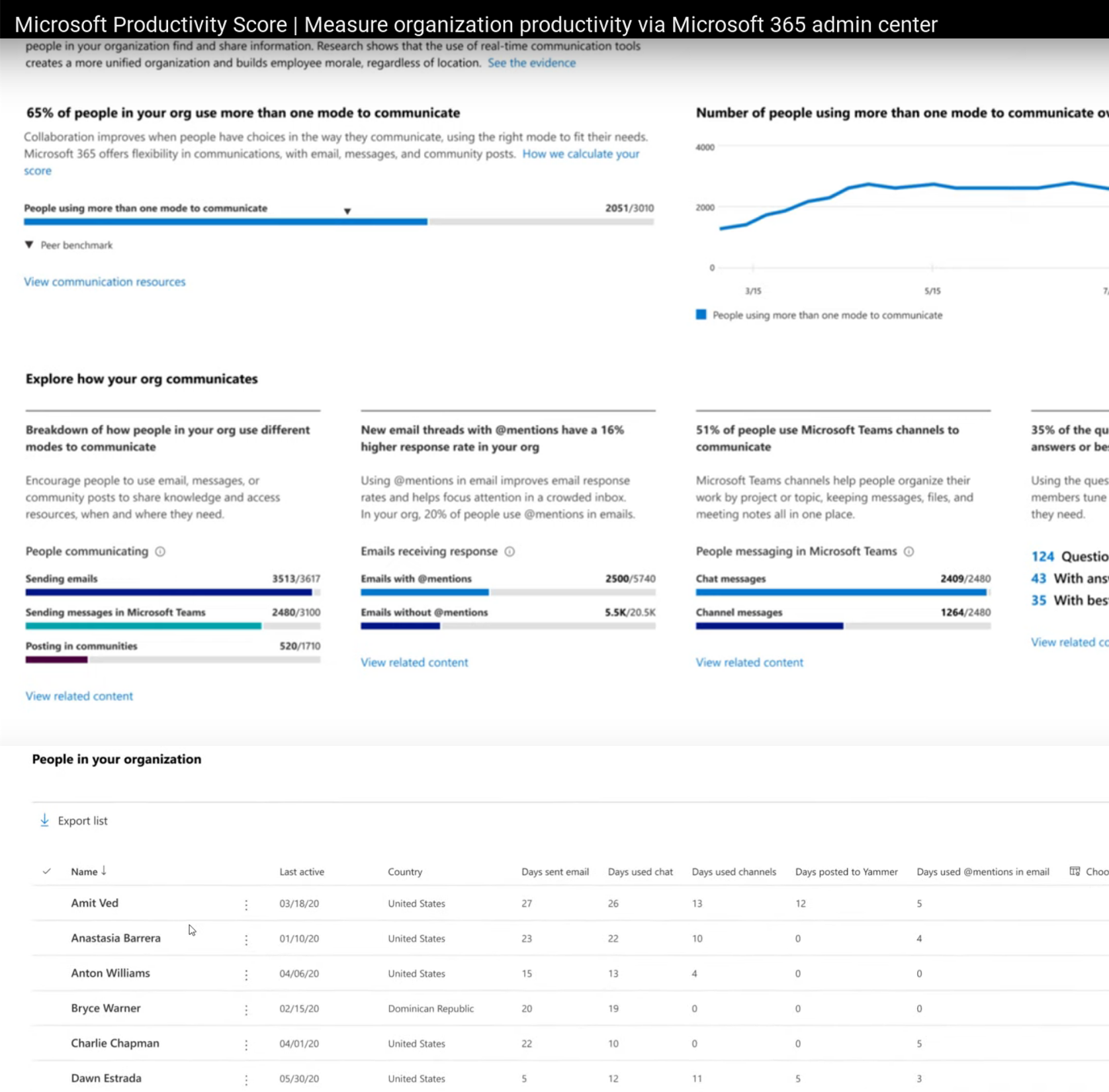
Task: Open the more actions menu for Dawn Estrada
Action: pyautogui.click(x=246, y=1080)
